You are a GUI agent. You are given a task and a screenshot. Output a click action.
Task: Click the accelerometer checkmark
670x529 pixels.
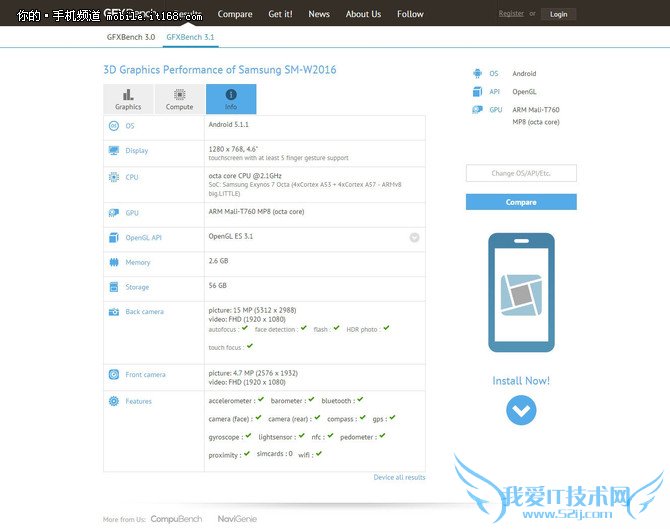point(261,400)
